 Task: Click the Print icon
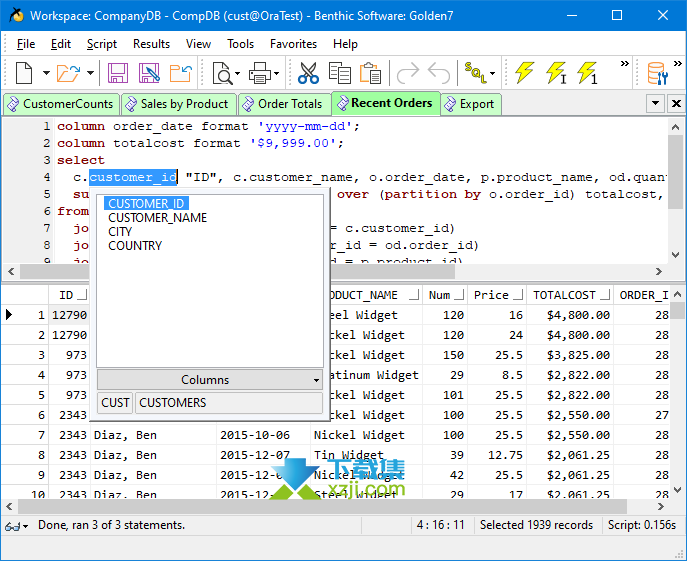pyautogui.click(x=261, y=73)
